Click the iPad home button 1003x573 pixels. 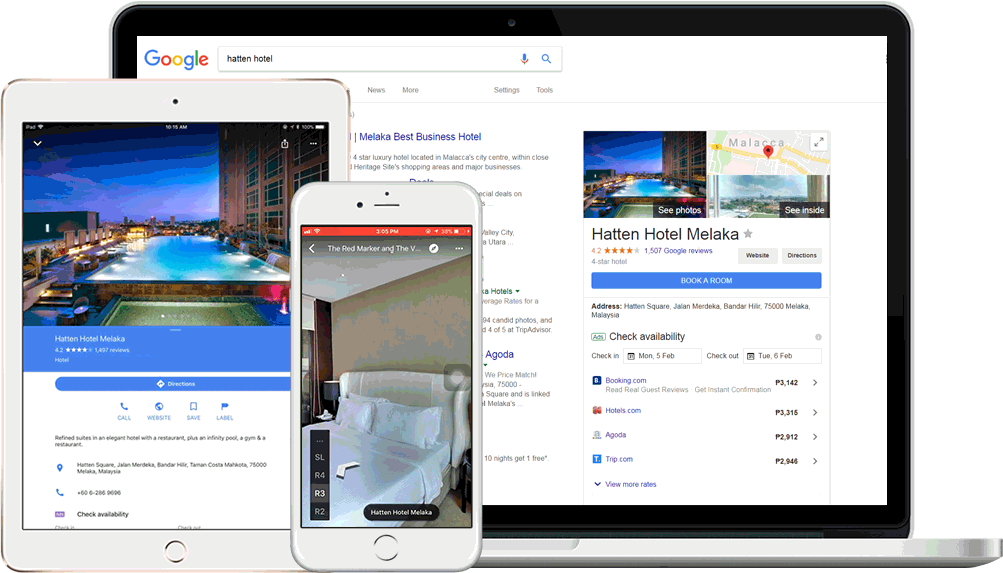point(175,550)
